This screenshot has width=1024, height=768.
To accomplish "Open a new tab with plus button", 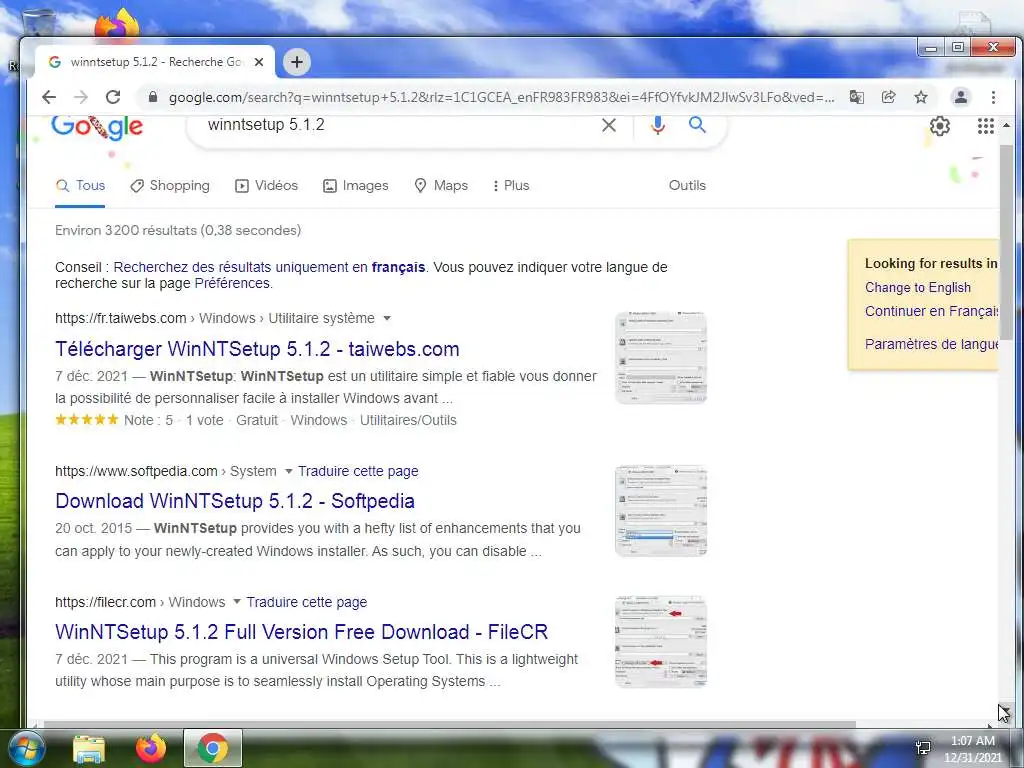I will coord(296,62).
